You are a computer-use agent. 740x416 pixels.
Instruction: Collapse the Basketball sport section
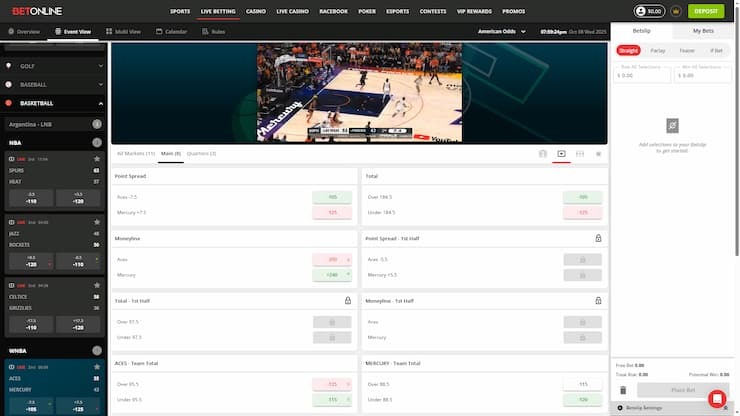point(100,103)
